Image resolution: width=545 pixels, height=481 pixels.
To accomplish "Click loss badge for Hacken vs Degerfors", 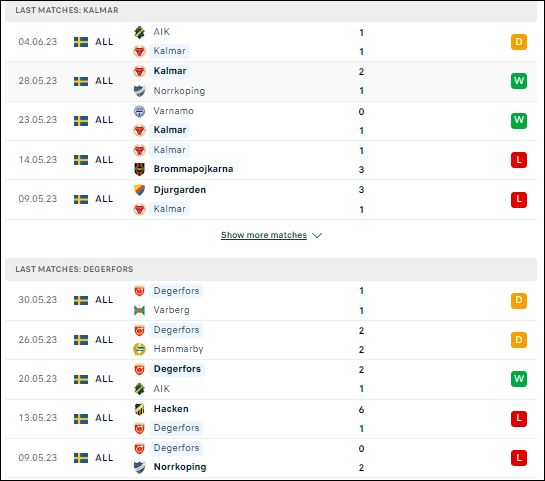I will coord(519,418).
